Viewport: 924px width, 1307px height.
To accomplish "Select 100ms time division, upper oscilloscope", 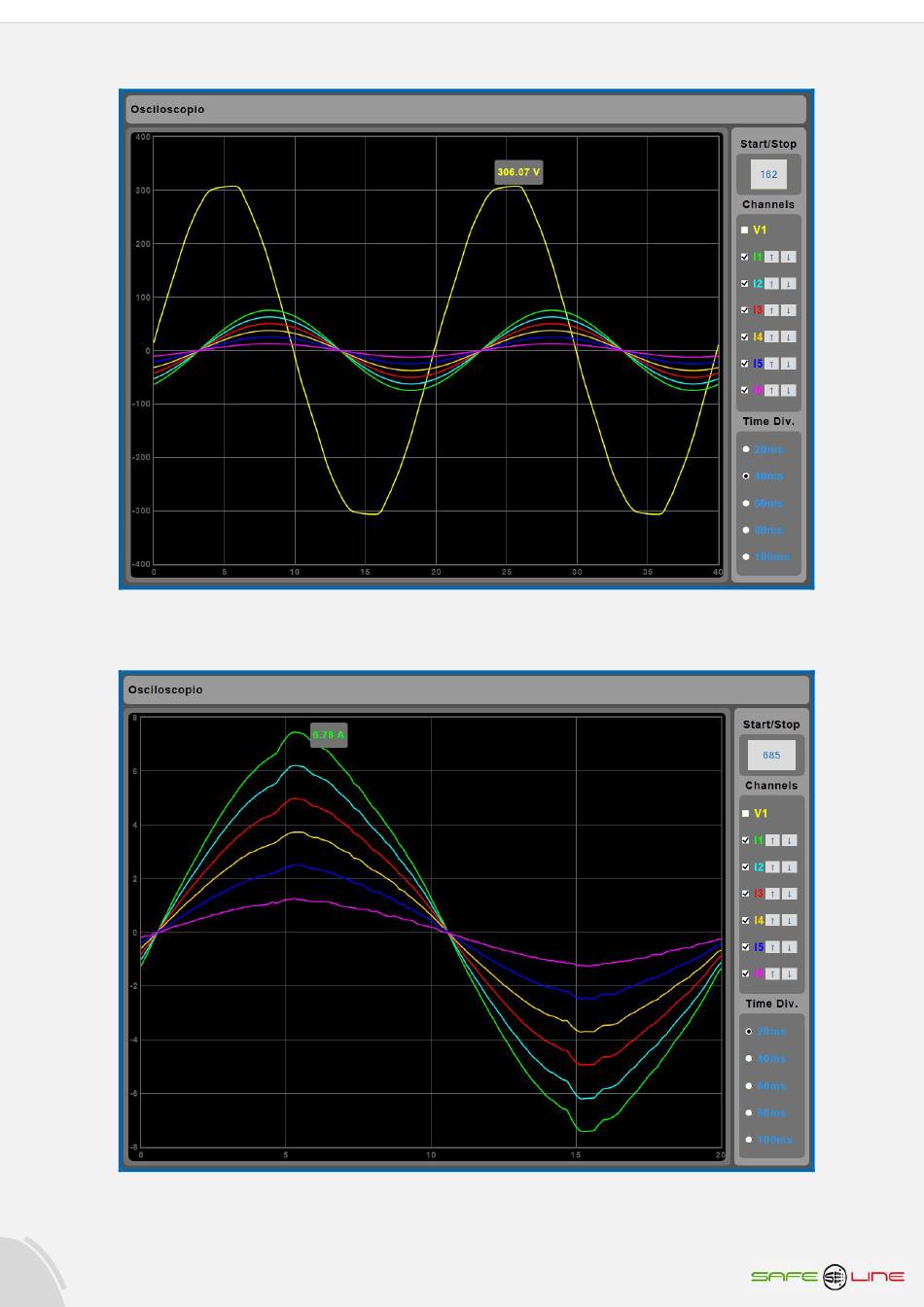I will [746, 557].
